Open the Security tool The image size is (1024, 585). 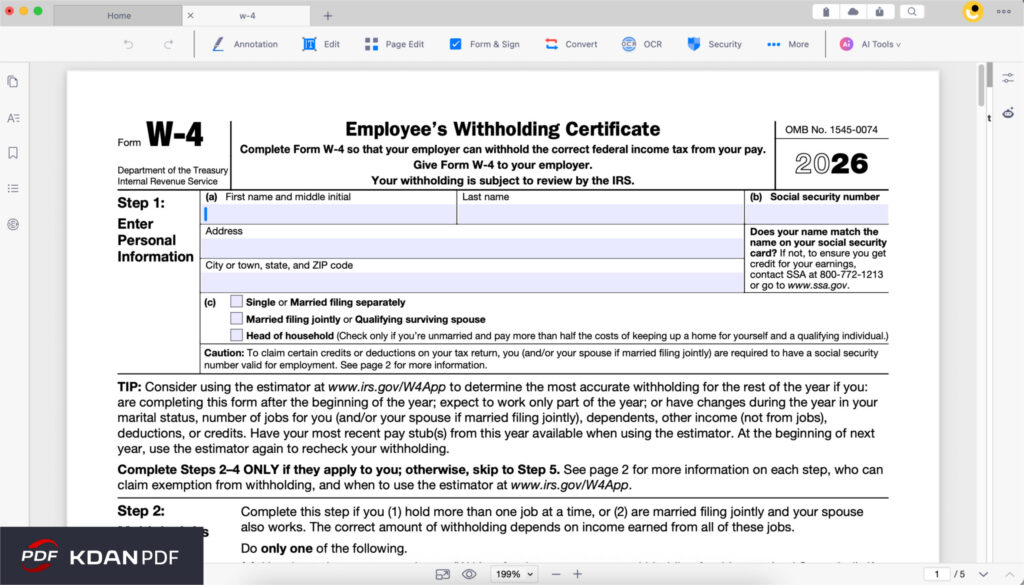click(714, 44)
